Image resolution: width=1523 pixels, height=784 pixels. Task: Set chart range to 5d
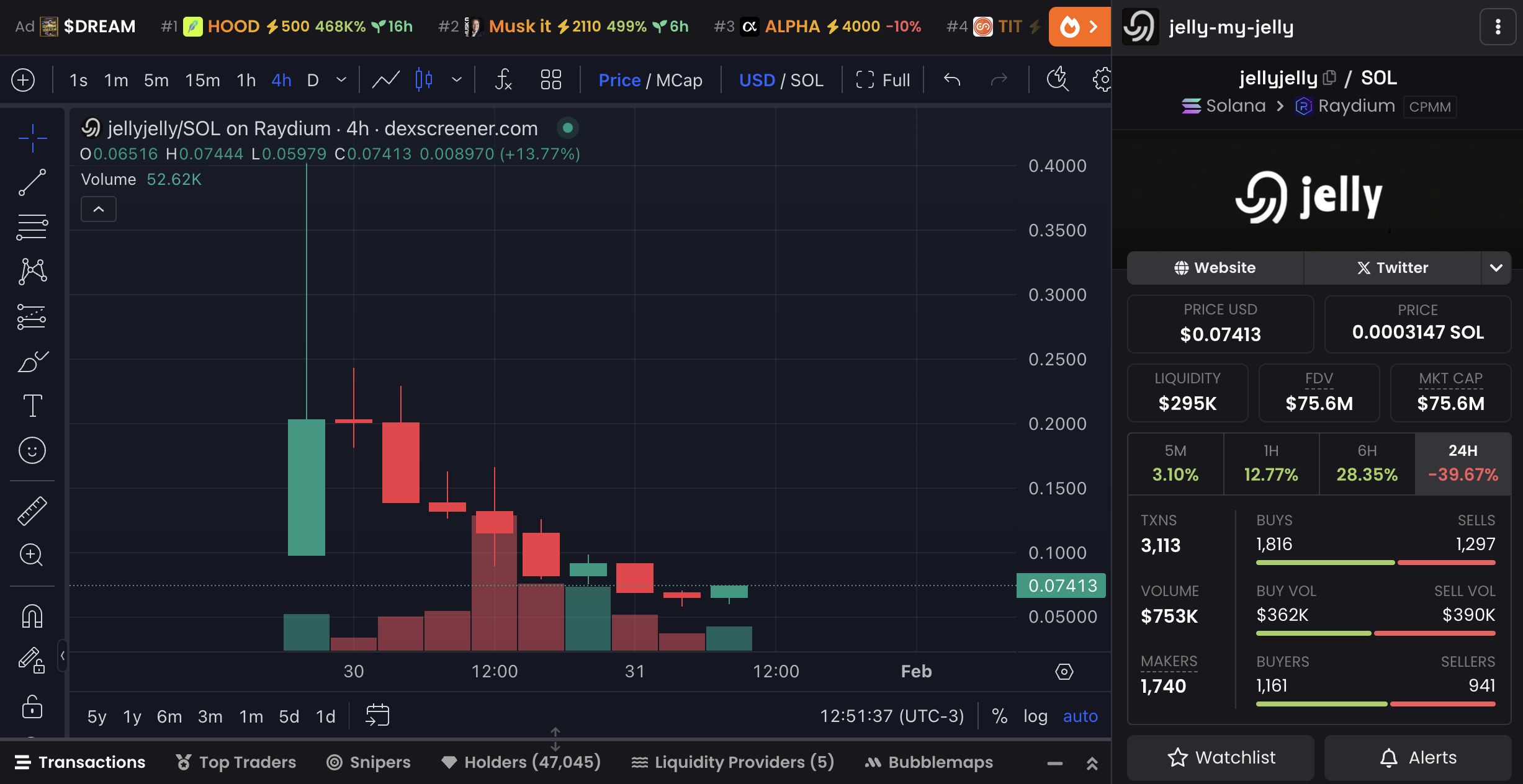[x=289, y=716]
